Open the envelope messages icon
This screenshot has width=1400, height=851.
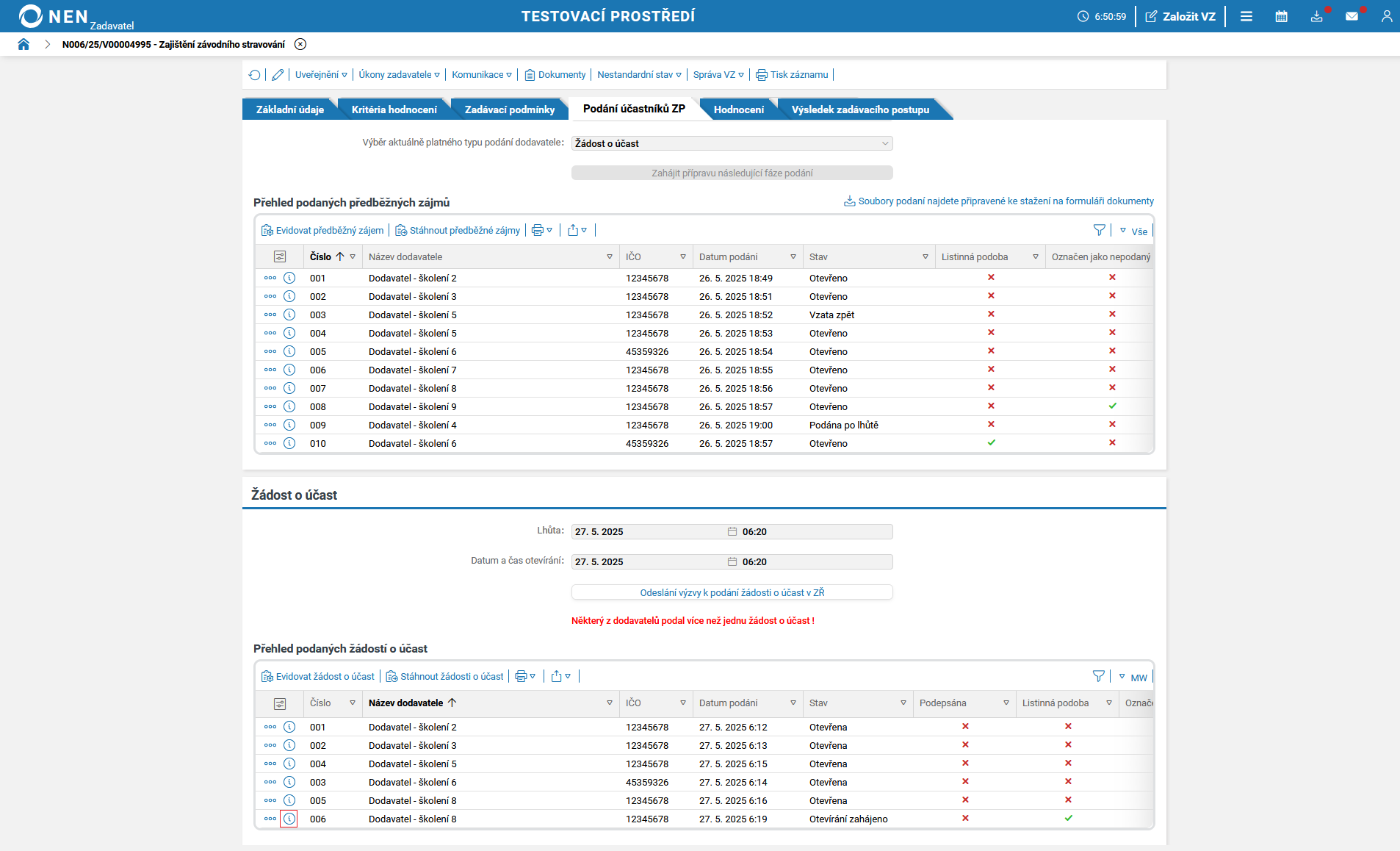point(1352,16)
